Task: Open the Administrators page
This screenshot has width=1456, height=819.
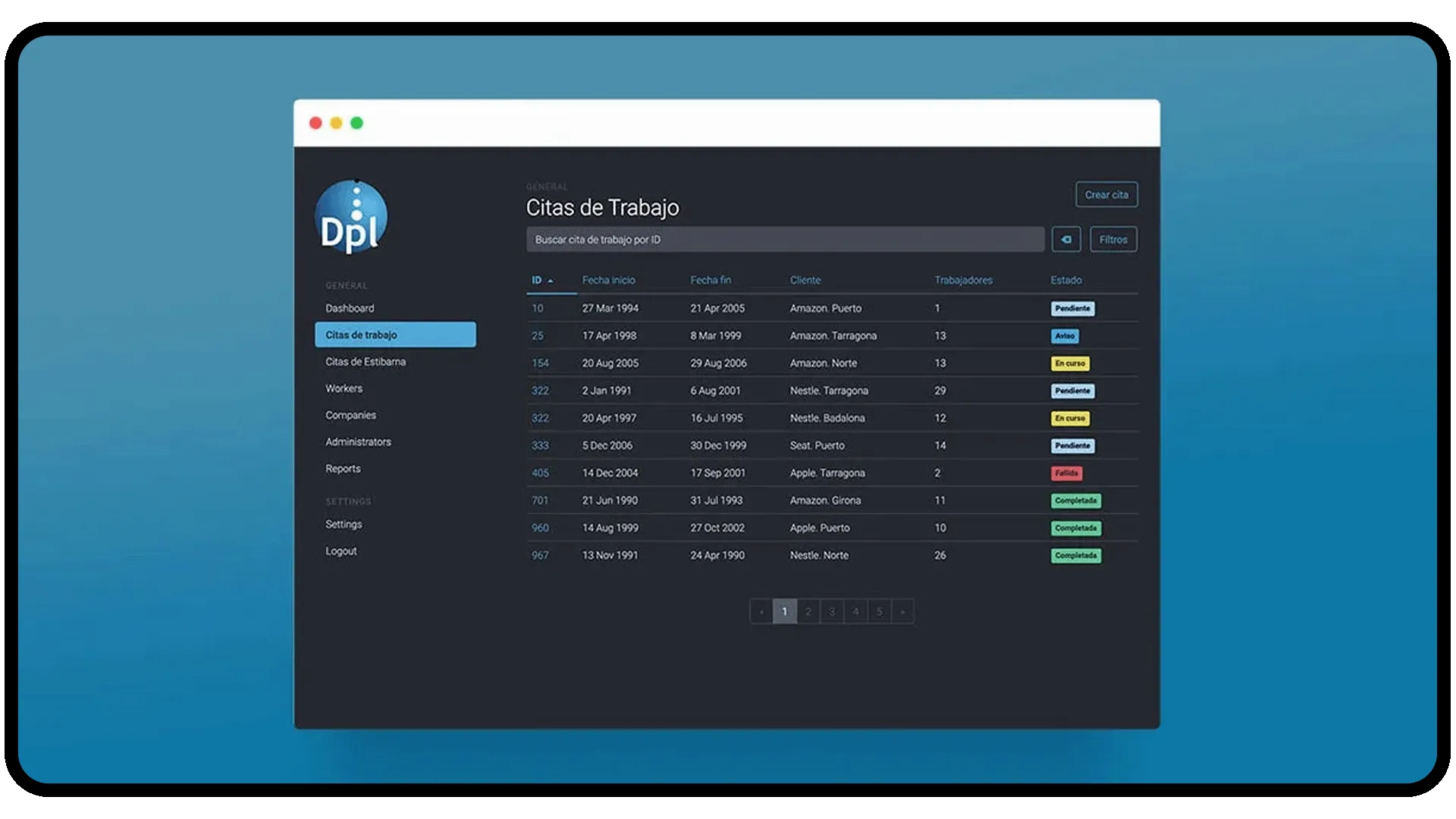Action: (x=357, y=441)
